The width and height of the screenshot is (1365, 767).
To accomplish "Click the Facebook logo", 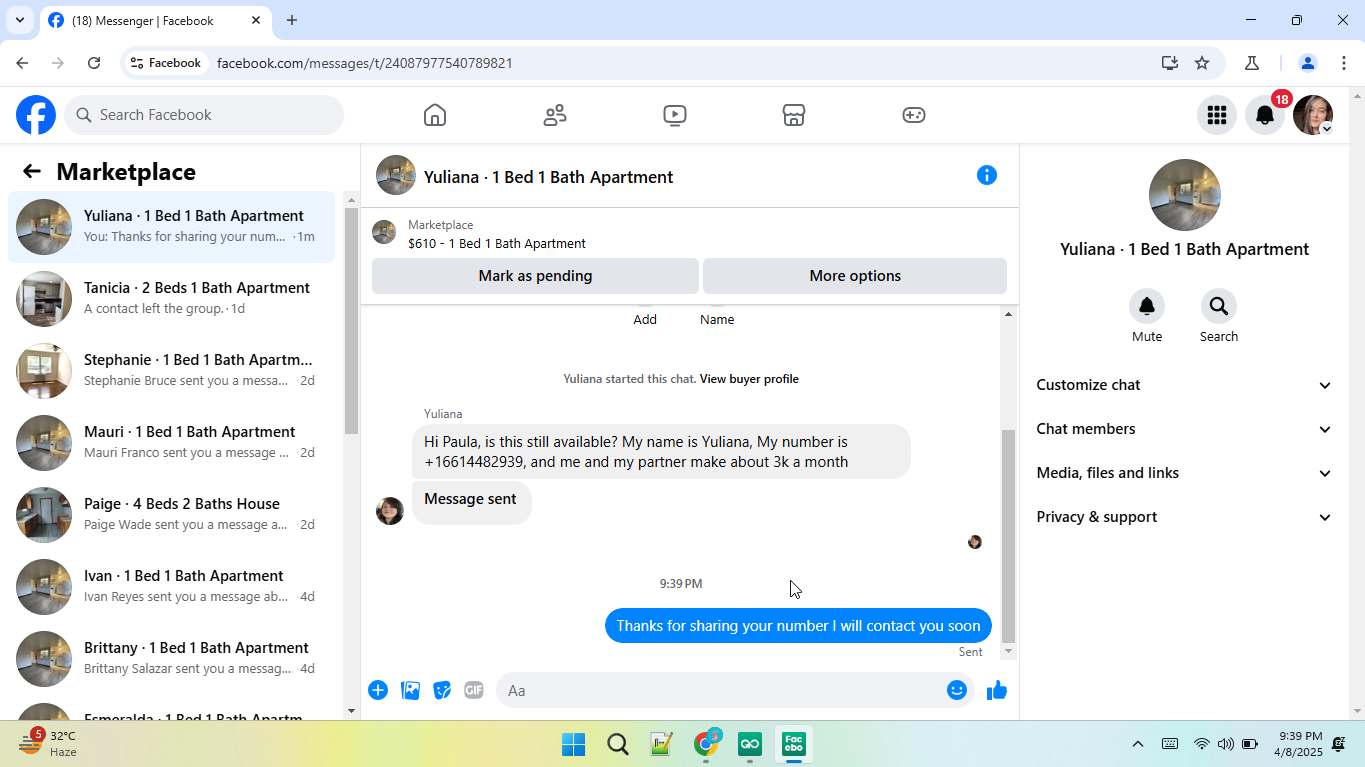I will click(36, 115).
